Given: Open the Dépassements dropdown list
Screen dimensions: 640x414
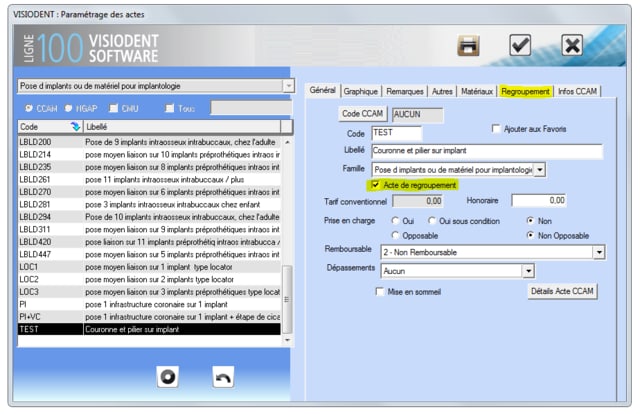Looking at the screenshot, I should point(528,270).
